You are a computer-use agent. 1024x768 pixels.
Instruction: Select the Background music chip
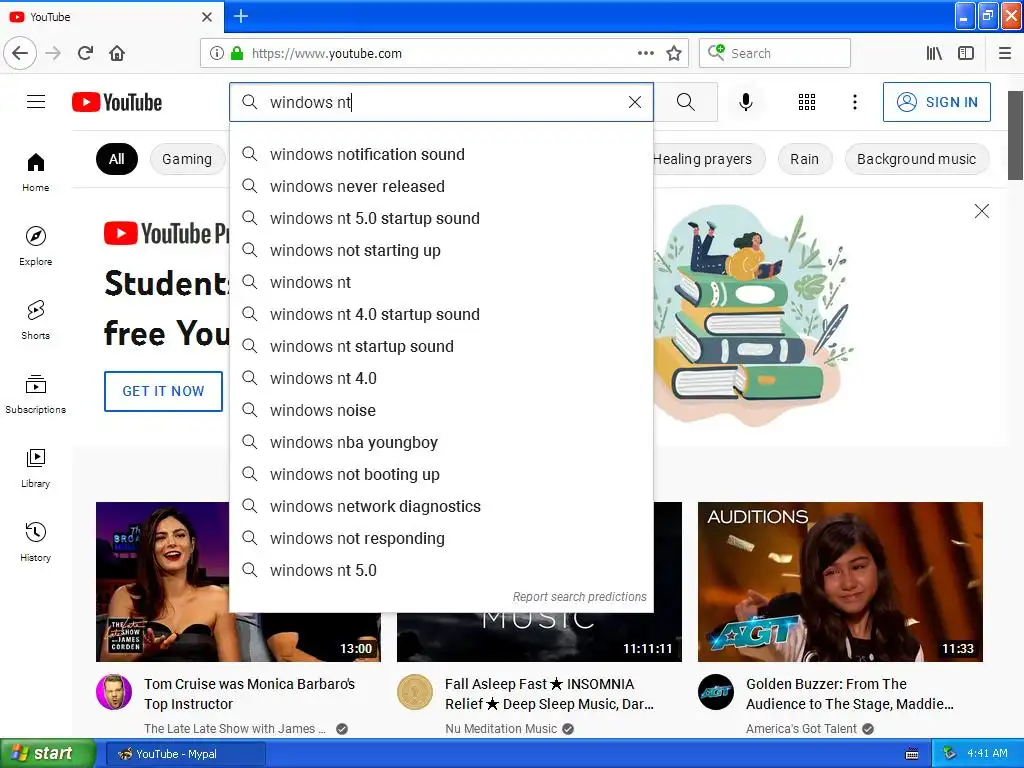(916, 159)
